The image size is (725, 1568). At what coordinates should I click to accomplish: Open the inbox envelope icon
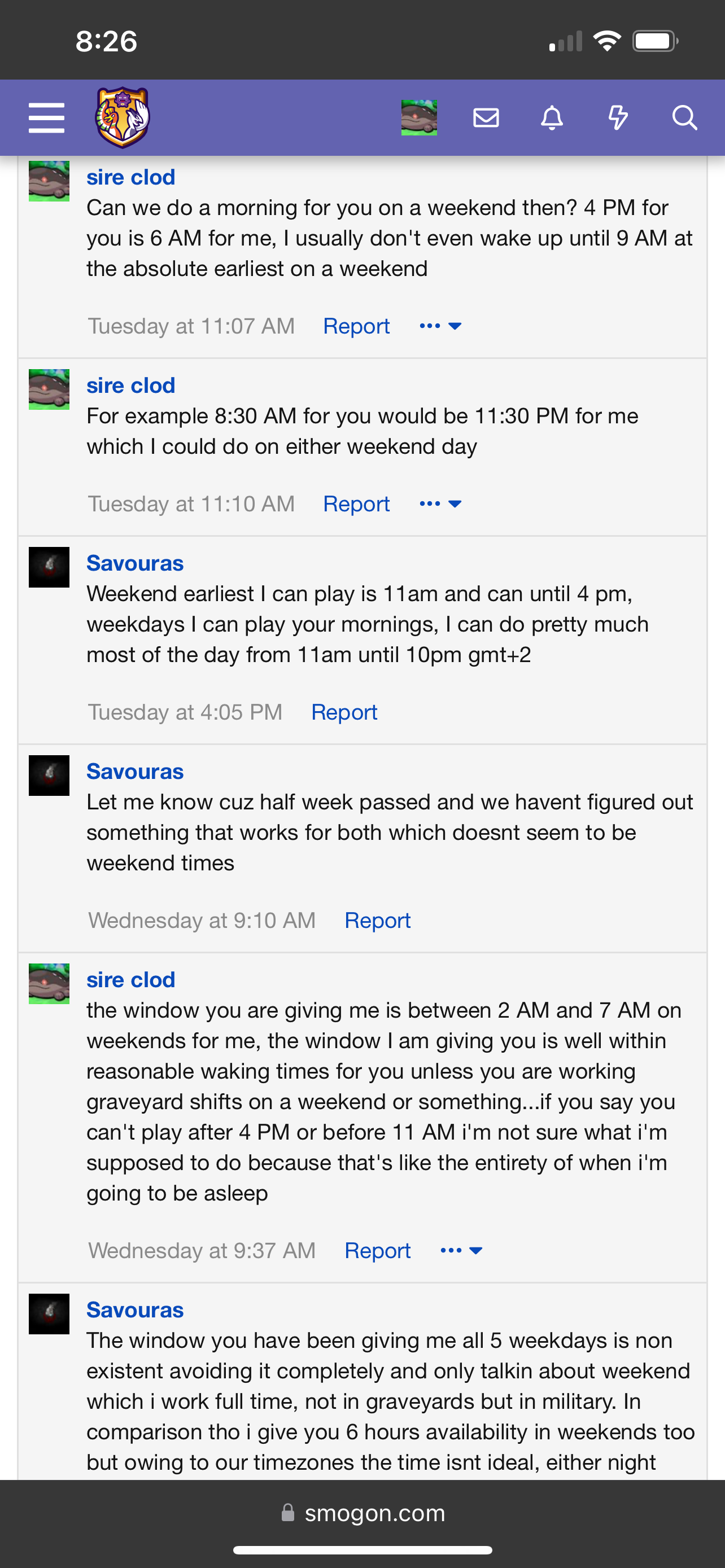pos(486,117)
